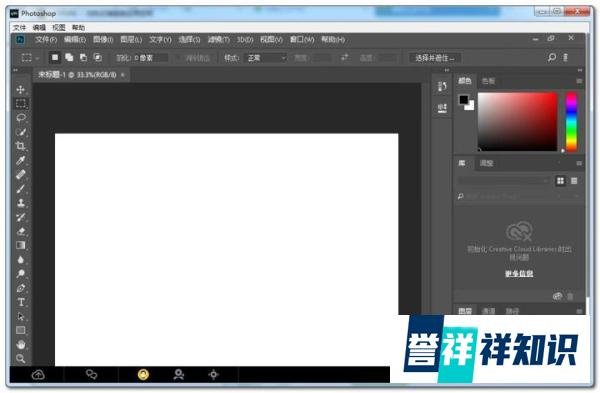Expand the collapsed icon panel arrows
Image resolution: width=600 pixels, height=393 pixels.
pyautogui.click(x=447, y=70)
